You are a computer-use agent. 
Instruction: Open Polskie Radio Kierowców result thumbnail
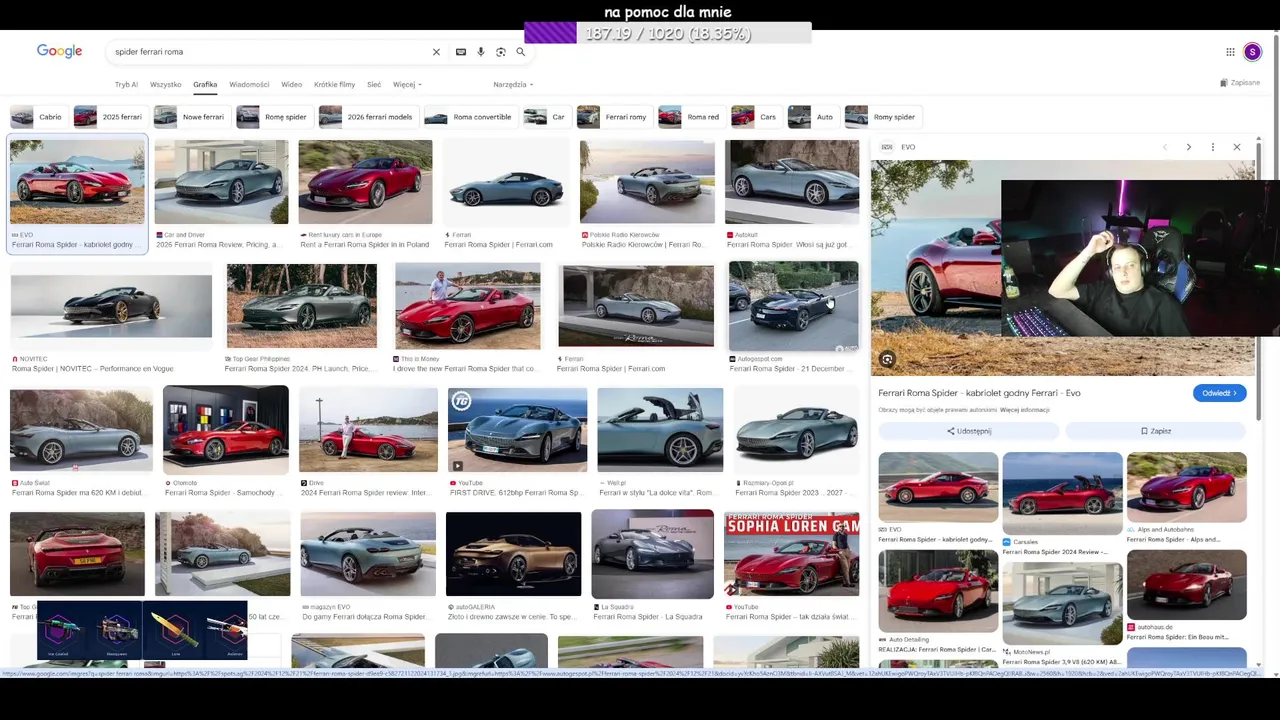(647, 182)
